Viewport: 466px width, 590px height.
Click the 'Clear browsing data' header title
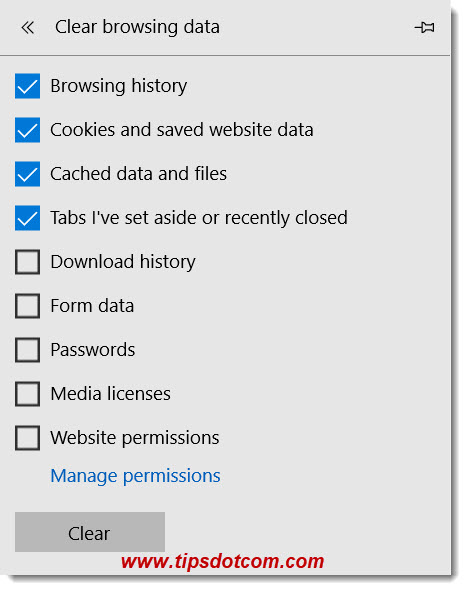(137, 27)
